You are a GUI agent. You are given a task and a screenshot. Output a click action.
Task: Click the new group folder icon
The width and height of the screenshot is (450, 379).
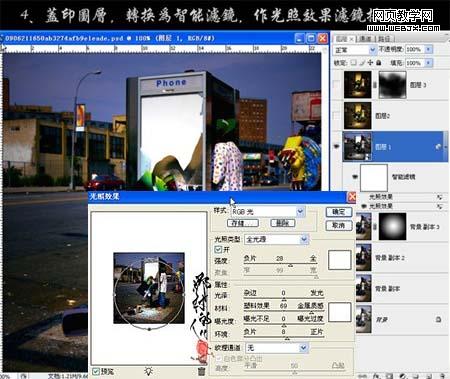(x=416, y=376)
